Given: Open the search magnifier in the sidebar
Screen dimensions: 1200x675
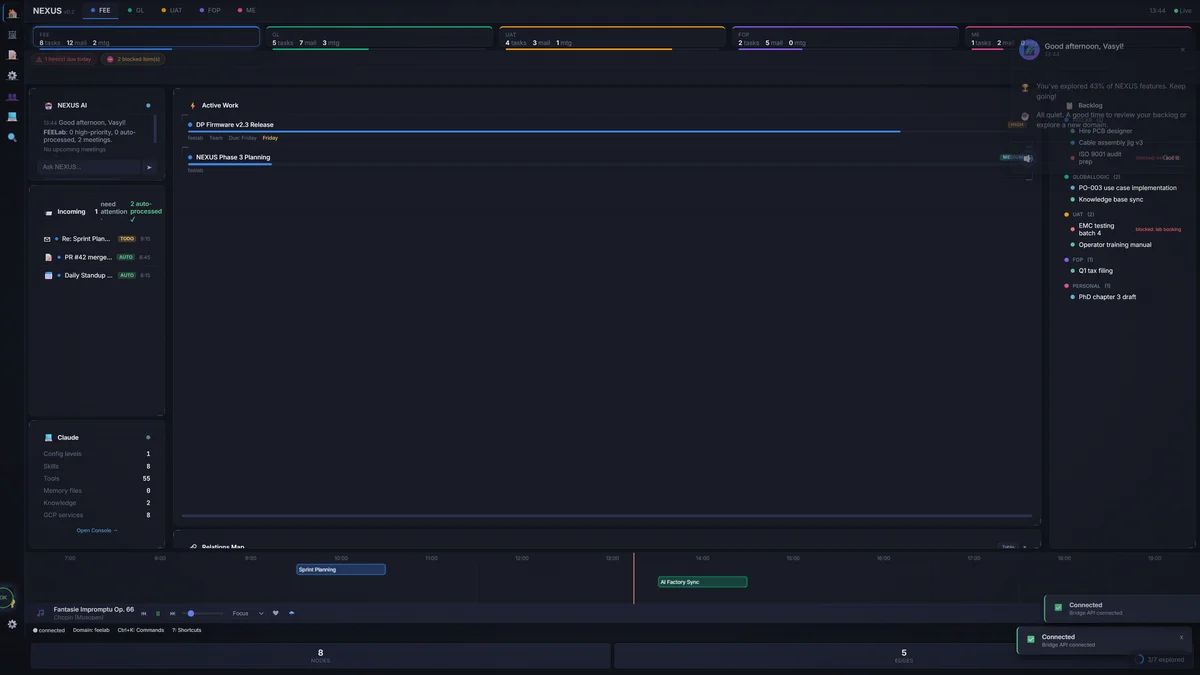Looking at the screenshot, I should point(12,137).
